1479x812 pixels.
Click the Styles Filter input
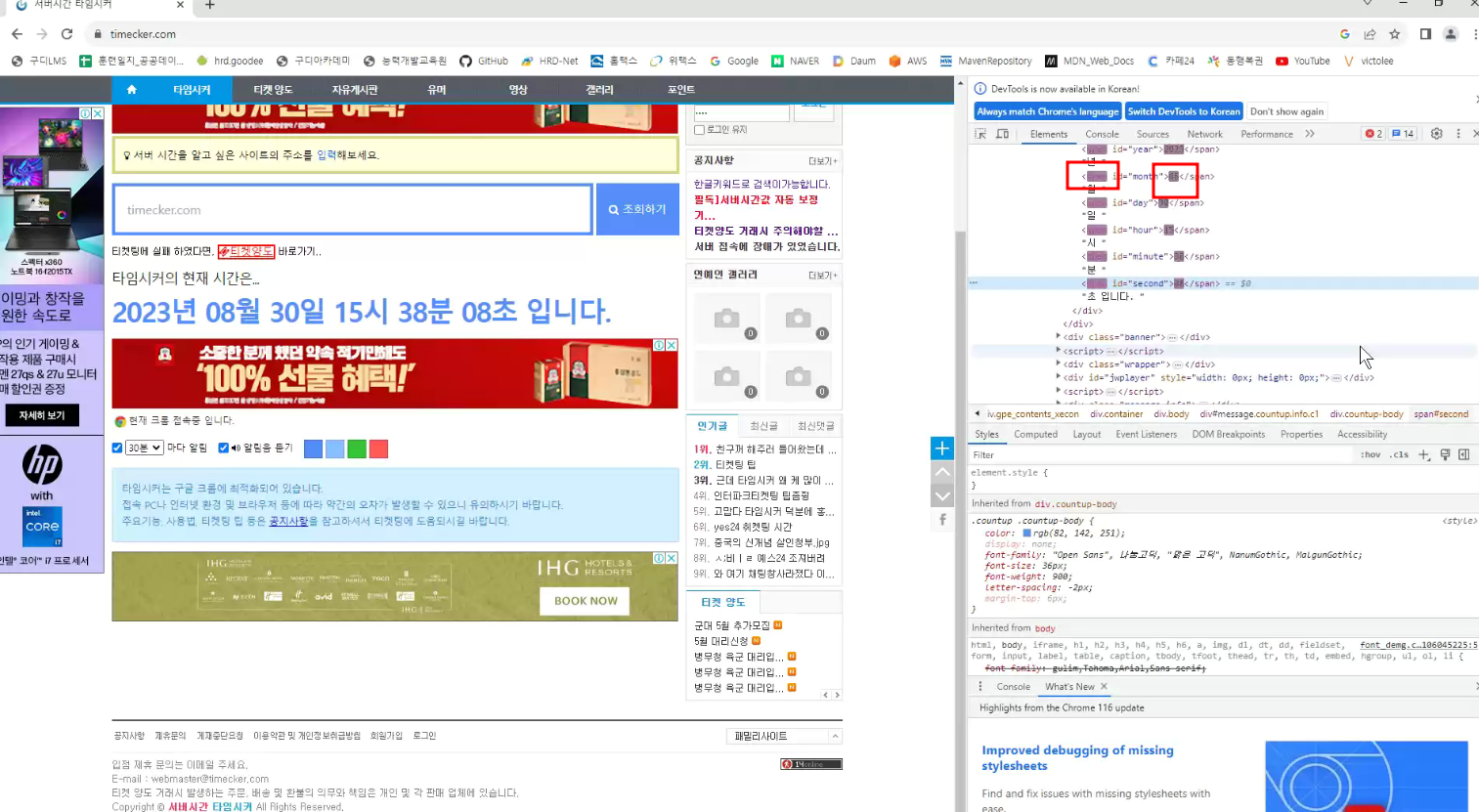[x=1161, y=454]
